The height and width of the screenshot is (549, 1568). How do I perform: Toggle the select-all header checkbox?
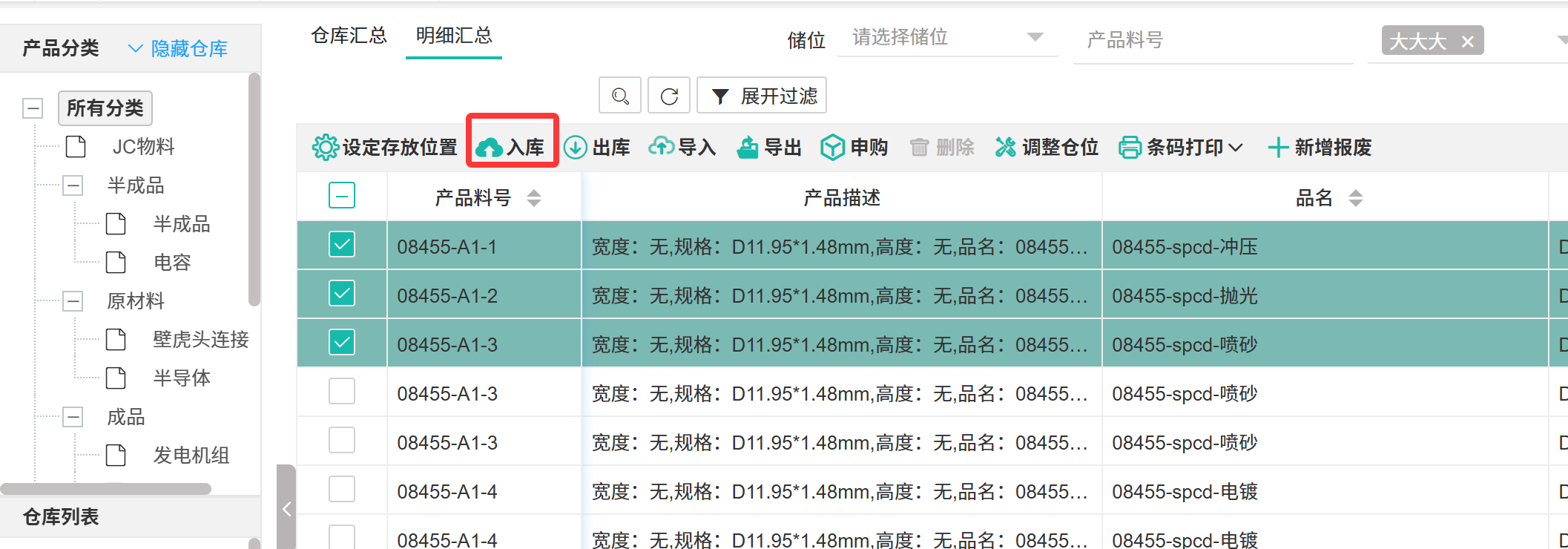(342, 197)
